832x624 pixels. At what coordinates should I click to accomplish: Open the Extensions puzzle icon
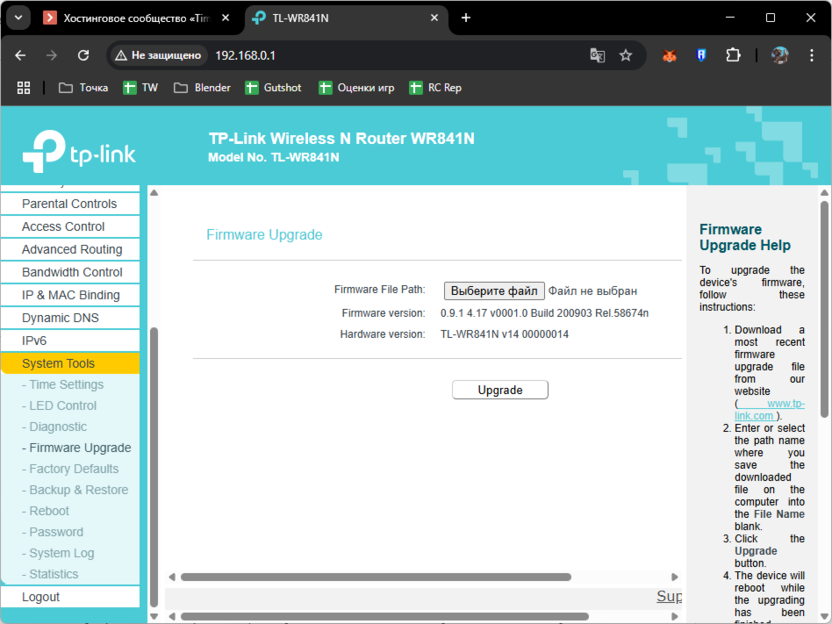coord(733,55)
